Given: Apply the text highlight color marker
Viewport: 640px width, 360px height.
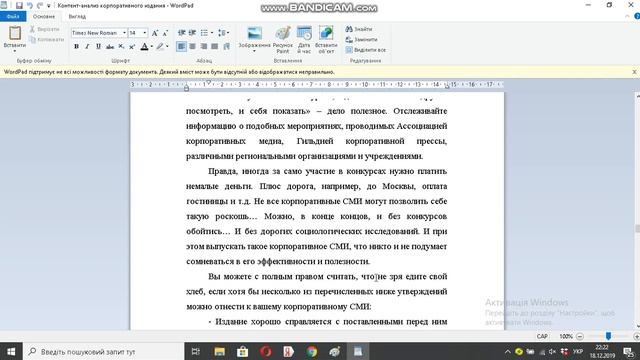Looking at the screenshot, I should (x=160, y=47).
